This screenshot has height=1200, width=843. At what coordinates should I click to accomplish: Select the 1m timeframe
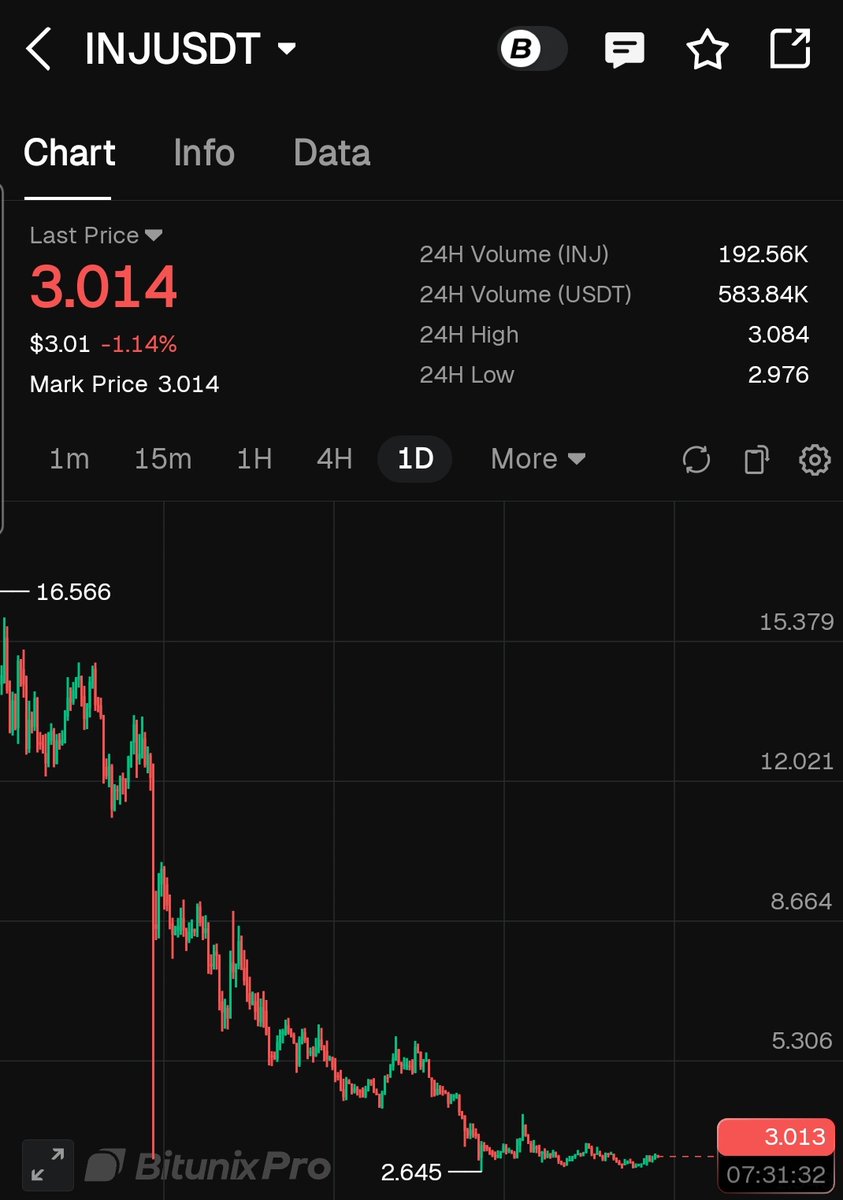click(x=69, y=459)
